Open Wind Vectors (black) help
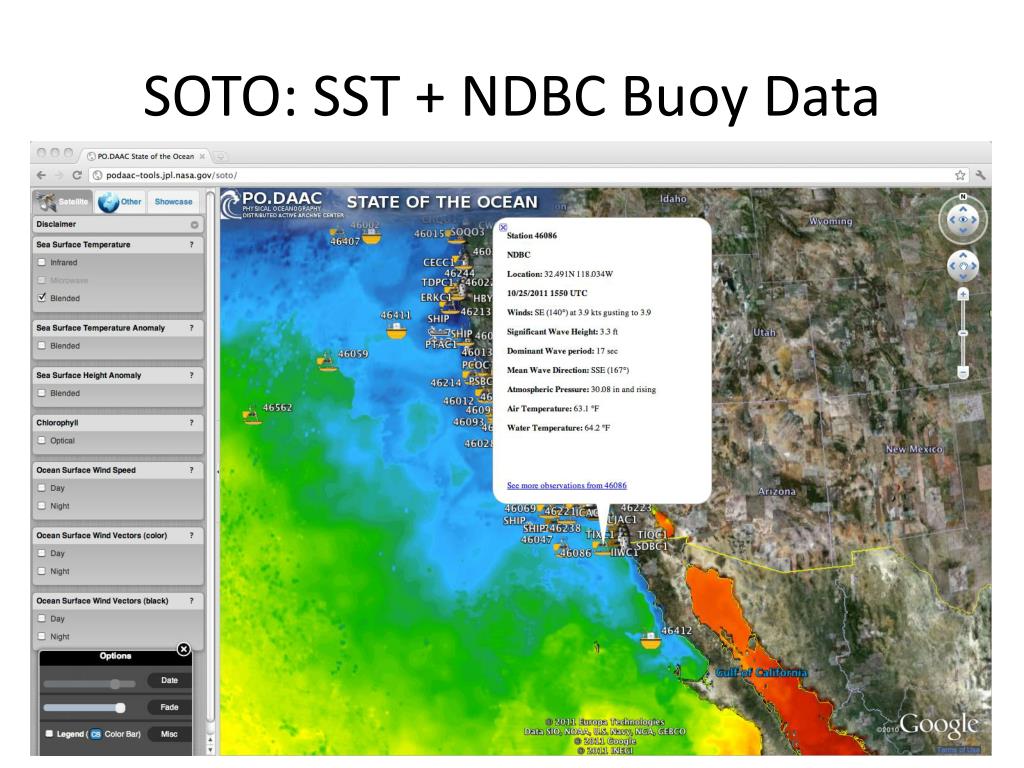Viewport: 1024px width, 768px height. [x=191, y=600]
